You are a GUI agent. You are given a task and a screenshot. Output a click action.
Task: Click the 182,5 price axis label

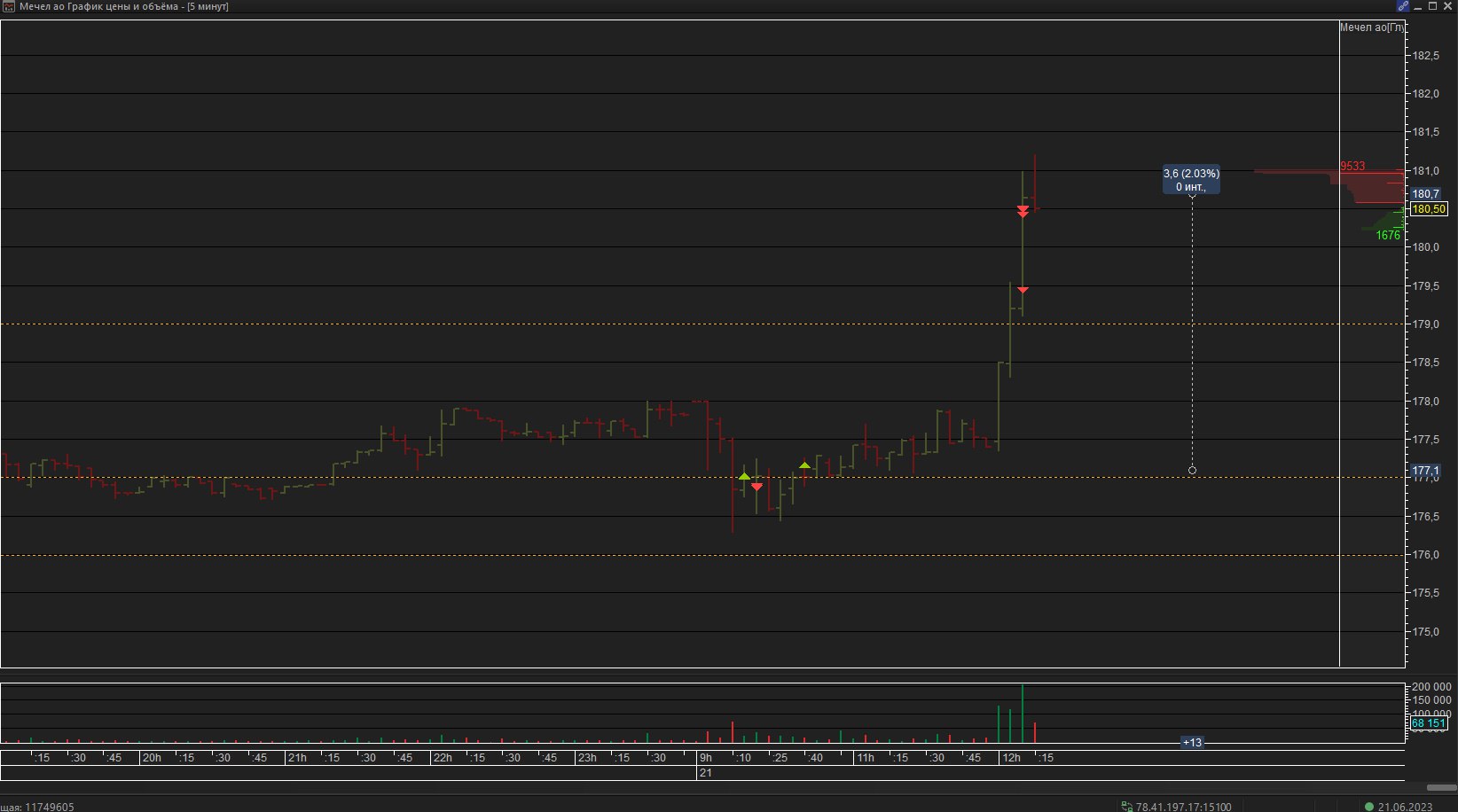1425,56
